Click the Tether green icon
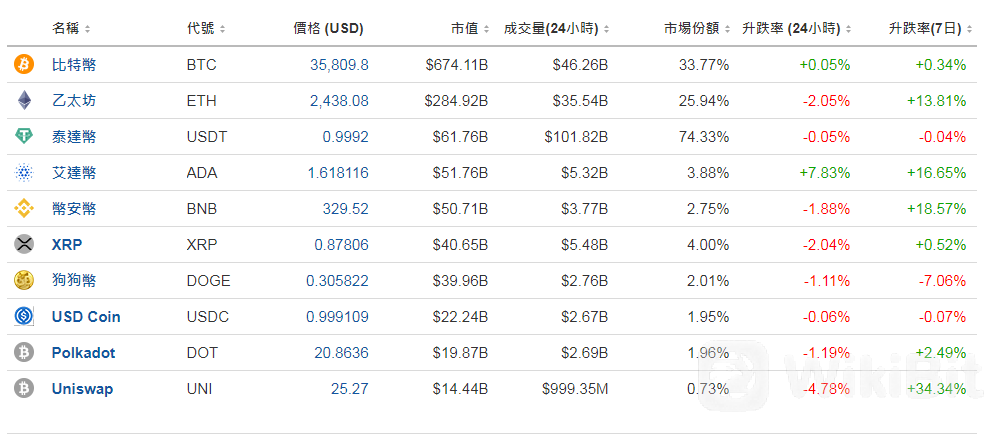Screen dimensions: 1001x434 coord(24,137)
